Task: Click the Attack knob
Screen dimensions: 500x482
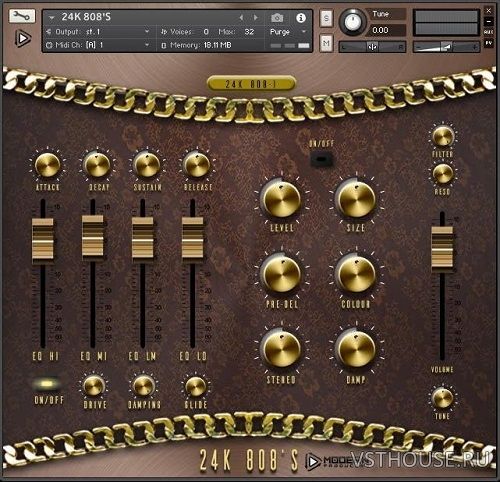Action: point(47,165)
